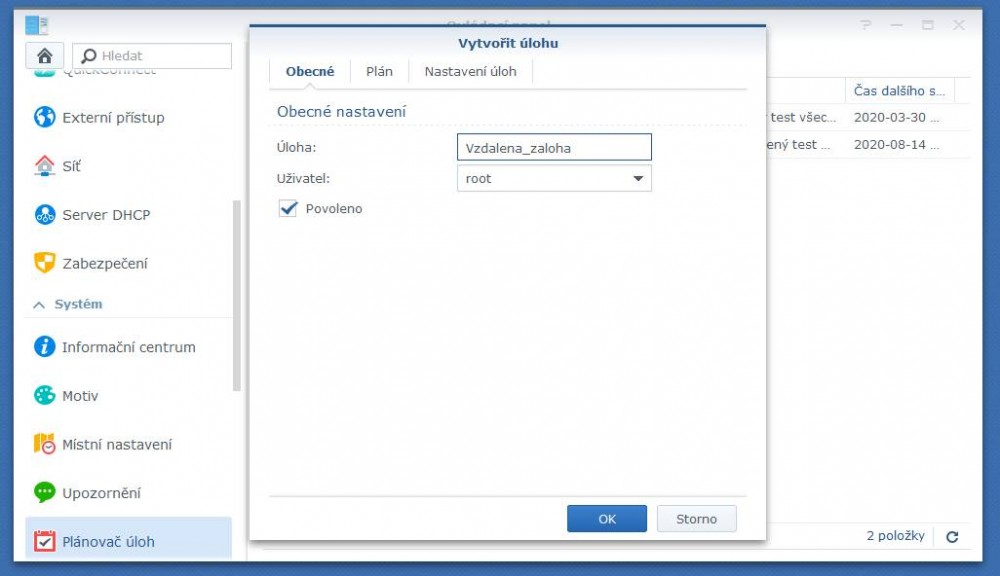Open the Nastavení úloh tab
Image resolution: width=1000 pixels, height=576 pixels.
point(470,71)
